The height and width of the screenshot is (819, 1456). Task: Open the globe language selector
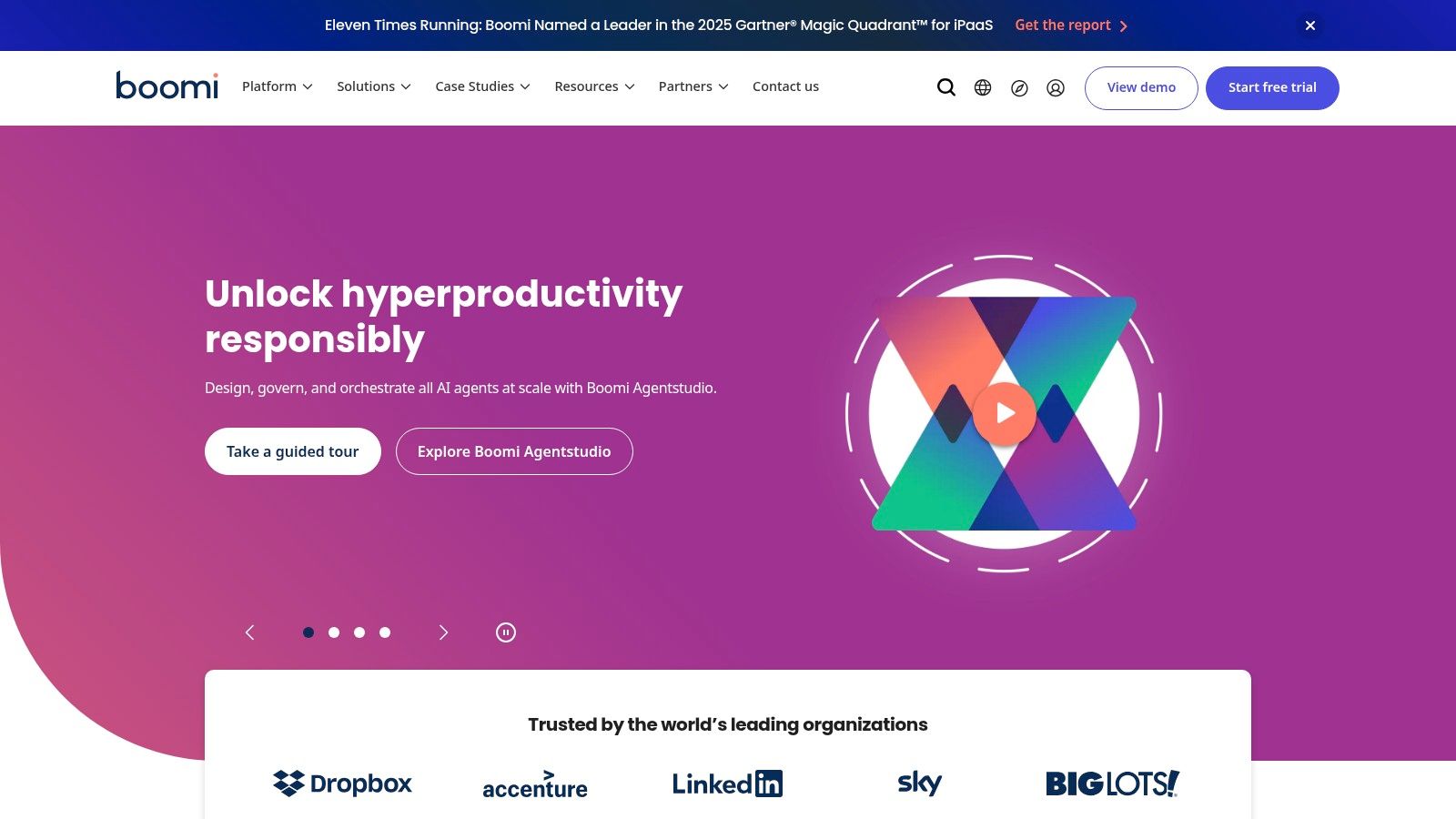983,87
